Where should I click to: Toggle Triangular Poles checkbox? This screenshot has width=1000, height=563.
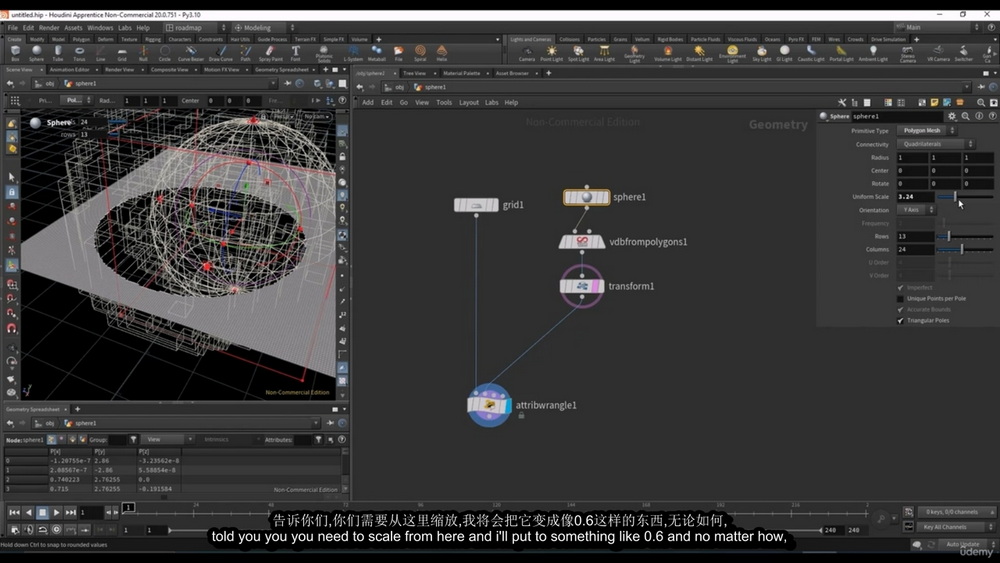pyautogui.click(x=901, y=320)
